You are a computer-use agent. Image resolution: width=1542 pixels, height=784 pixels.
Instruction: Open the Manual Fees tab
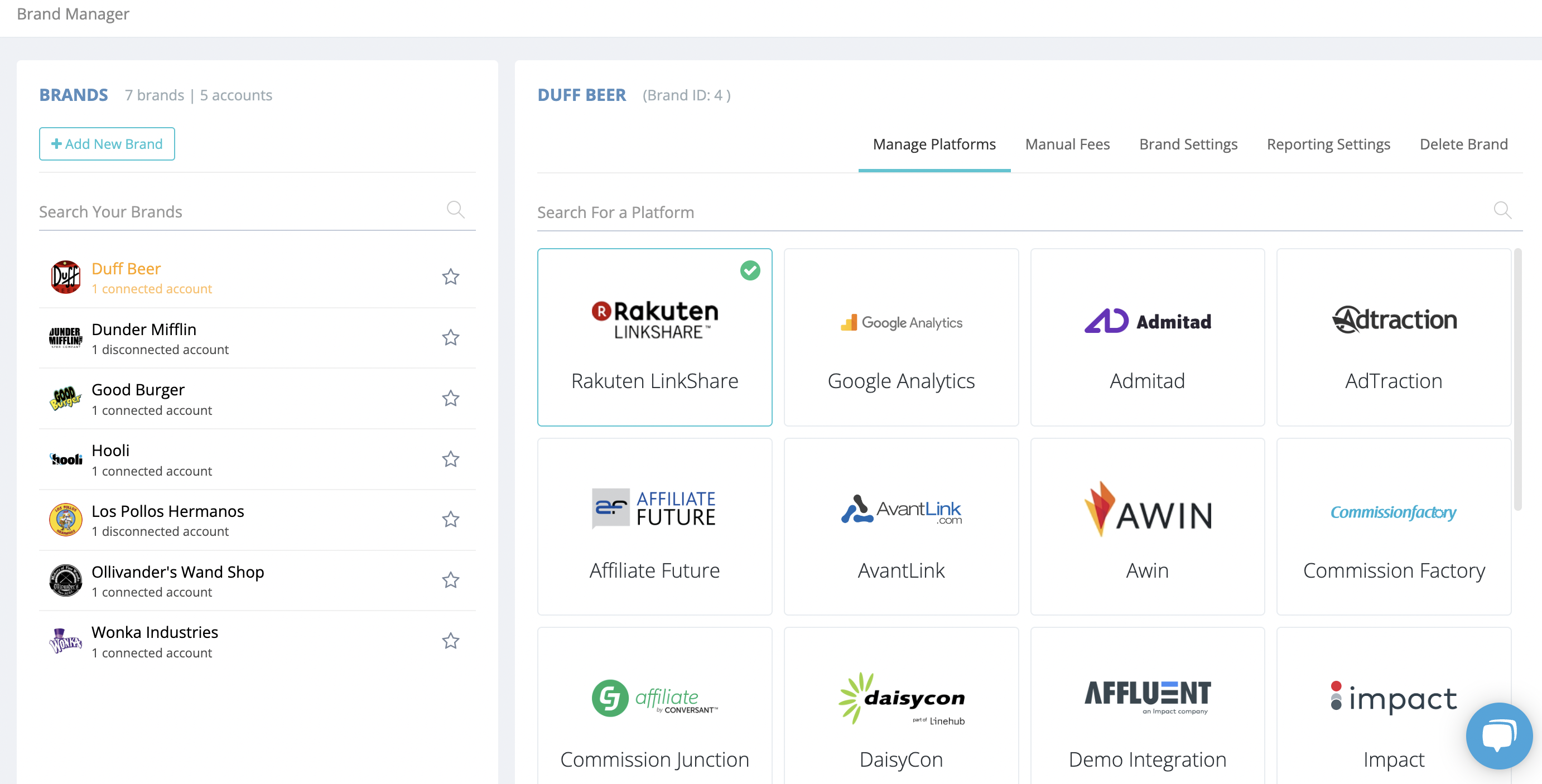(x=1067, y=144)
